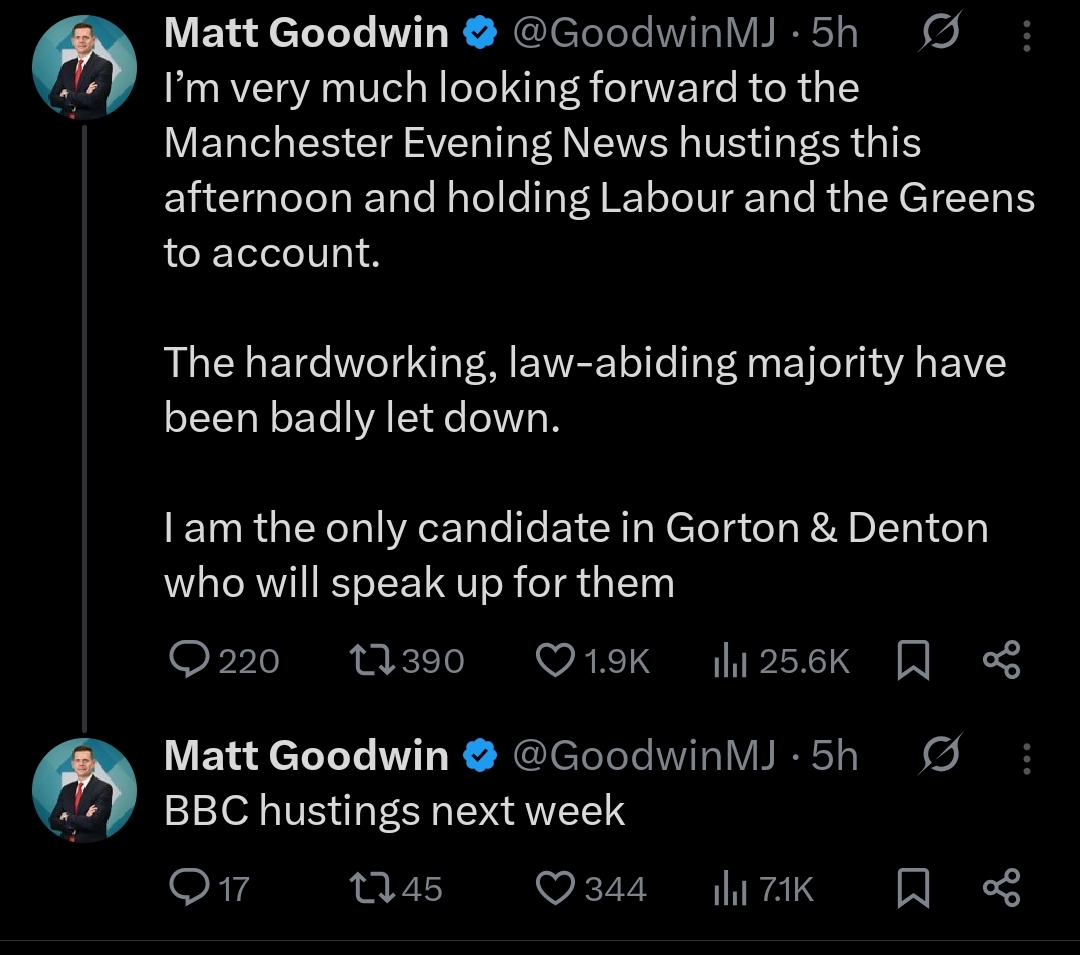1080x955 pixels.
Task: Bookmark the BBC hustings next week tweet
Action: click(x=913, y=888)
